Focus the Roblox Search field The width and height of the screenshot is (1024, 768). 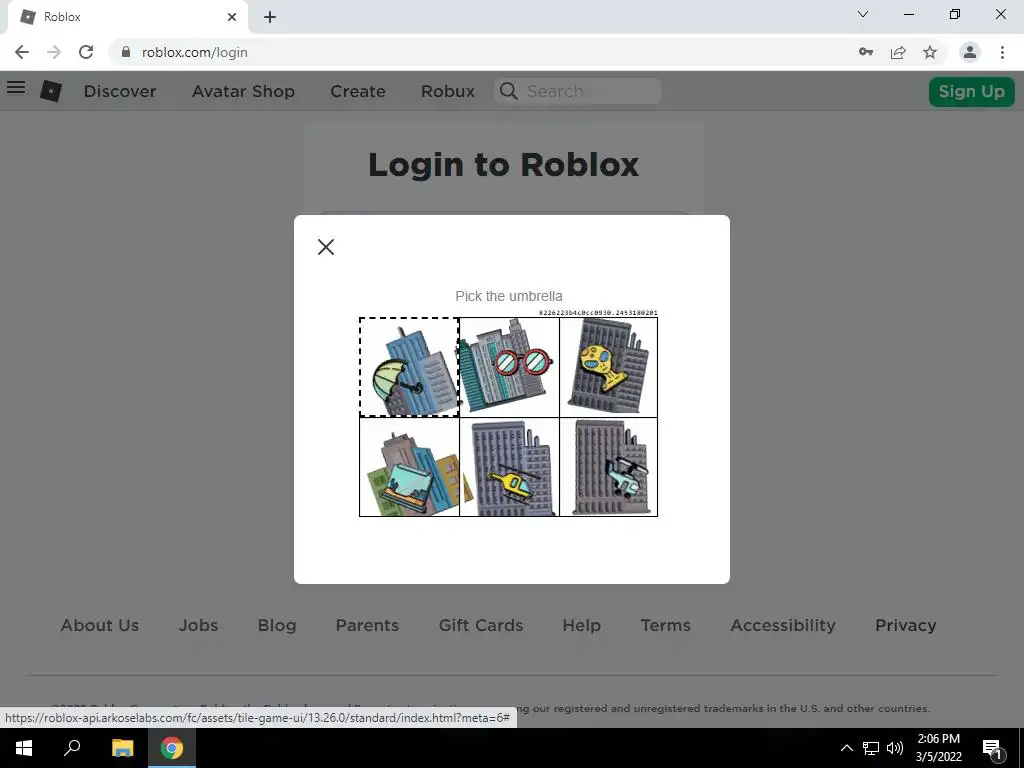pyautogui.click(x=578, y=91)
